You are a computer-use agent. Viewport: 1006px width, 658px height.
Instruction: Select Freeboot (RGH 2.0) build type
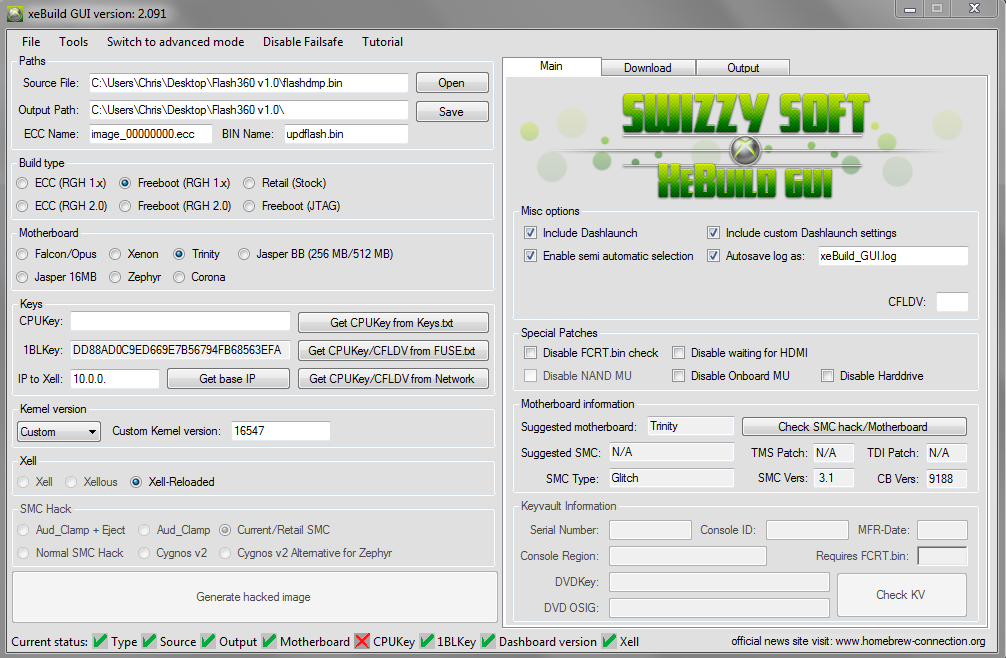175,207
